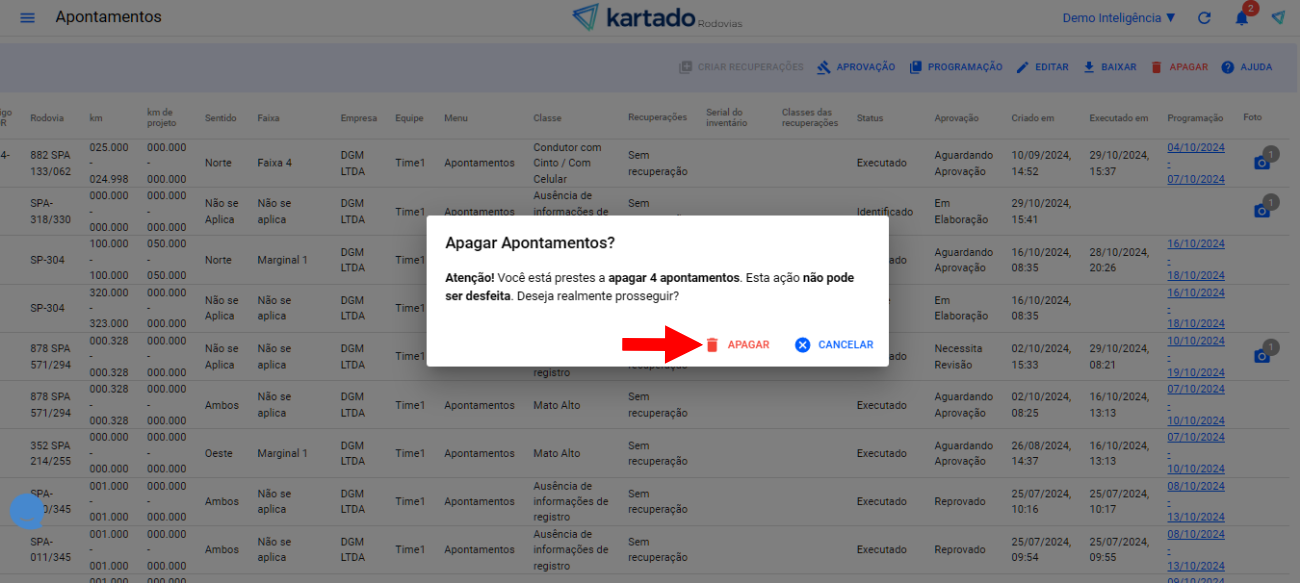Image resolution: width=1301 pixels, height=584 pixels.
Task: Click the refresh icon in header
Action: 1204,18
